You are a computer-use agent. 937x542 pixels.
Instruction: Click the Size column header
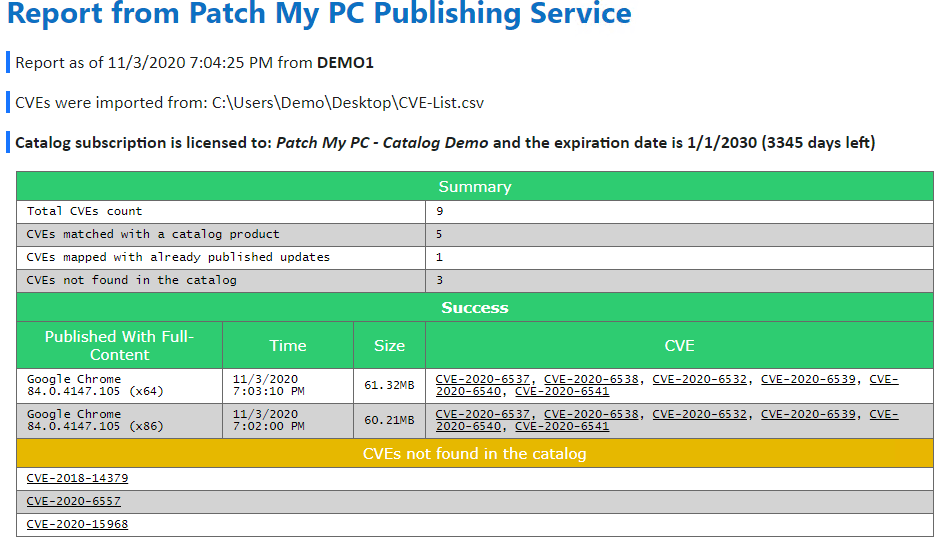click(x=390, y=345)
